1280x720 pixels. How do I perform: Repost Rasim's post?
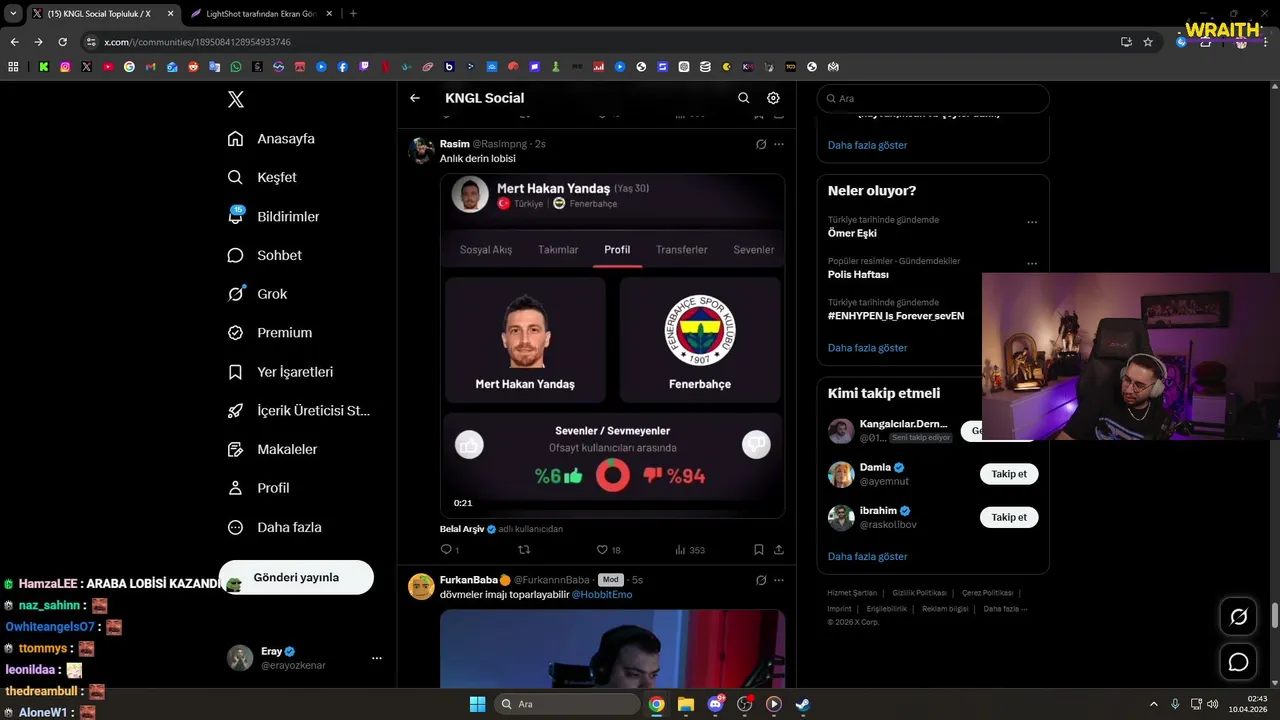tap(523, 550)
